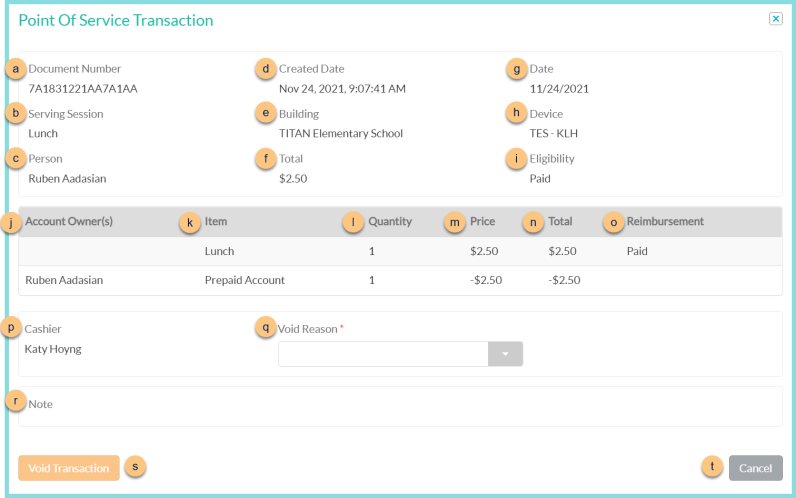Image resolution: width=796 pixels, height=498 pixels.
Task: Click the summary Total value $2.50
Action: [x=293, y=179]
